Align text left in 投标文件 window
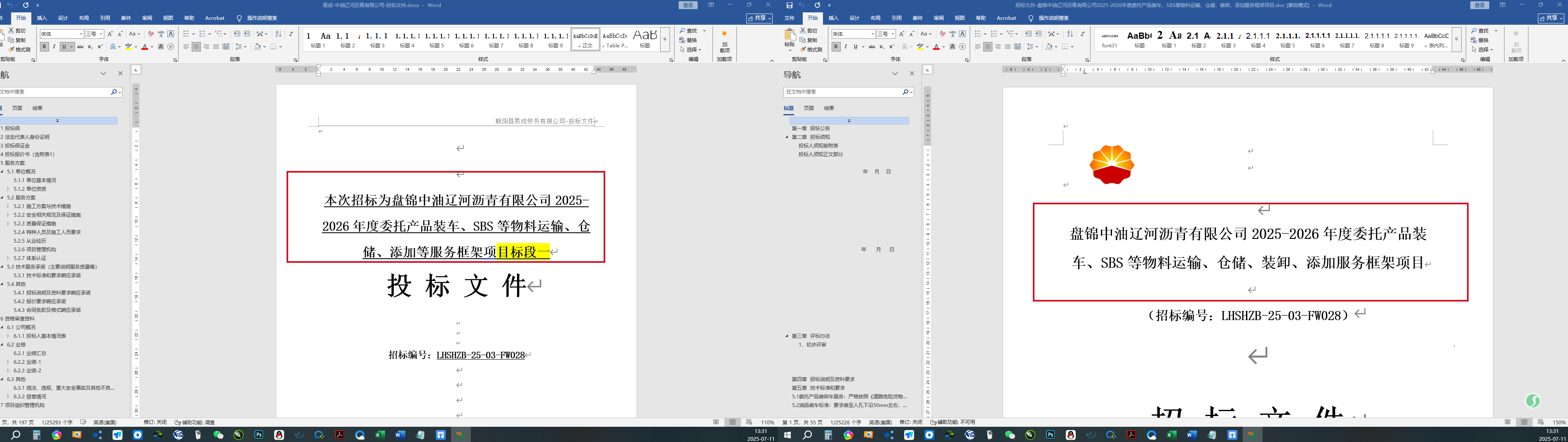Screen dimensions: 1568x442 click(x=186, y=47)
